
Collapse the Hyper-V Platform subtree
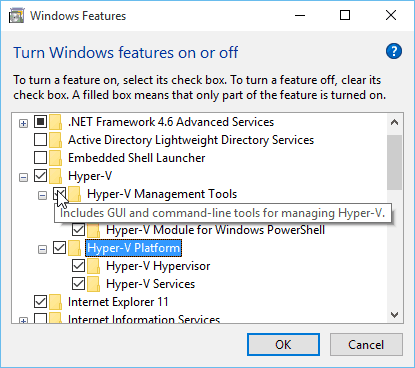[42, 249]
